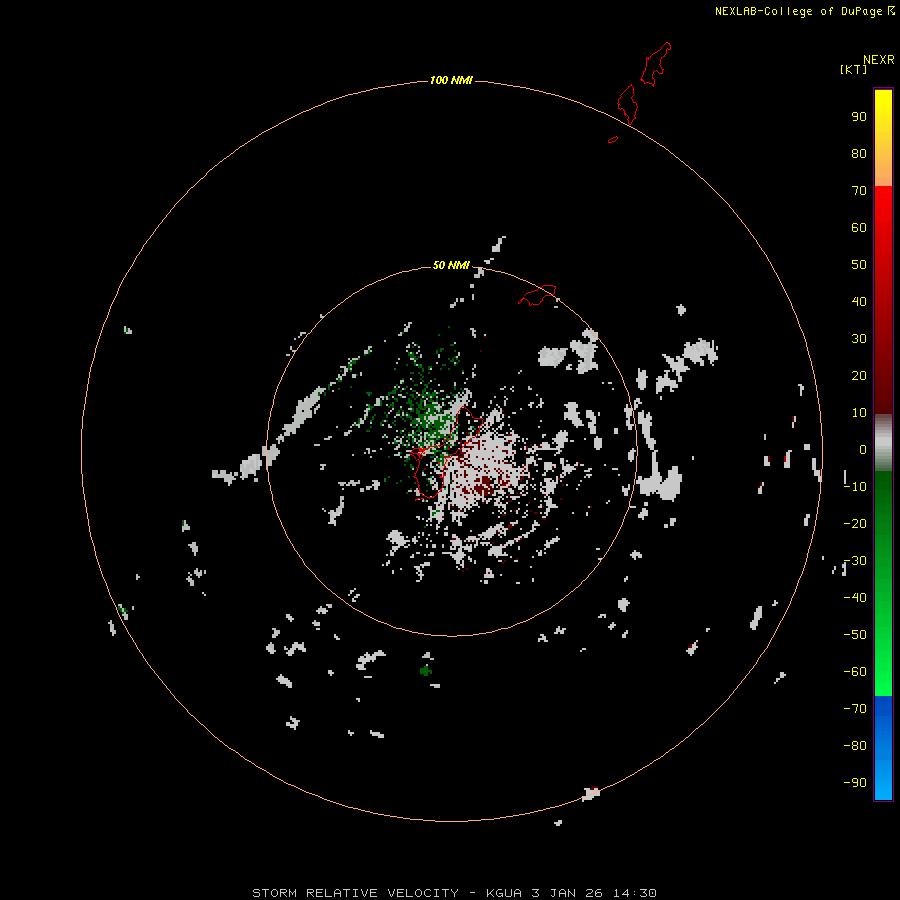Click the 40 value on the velocity scale
This screenshot has width=900, height=900.
pos(859,302)
